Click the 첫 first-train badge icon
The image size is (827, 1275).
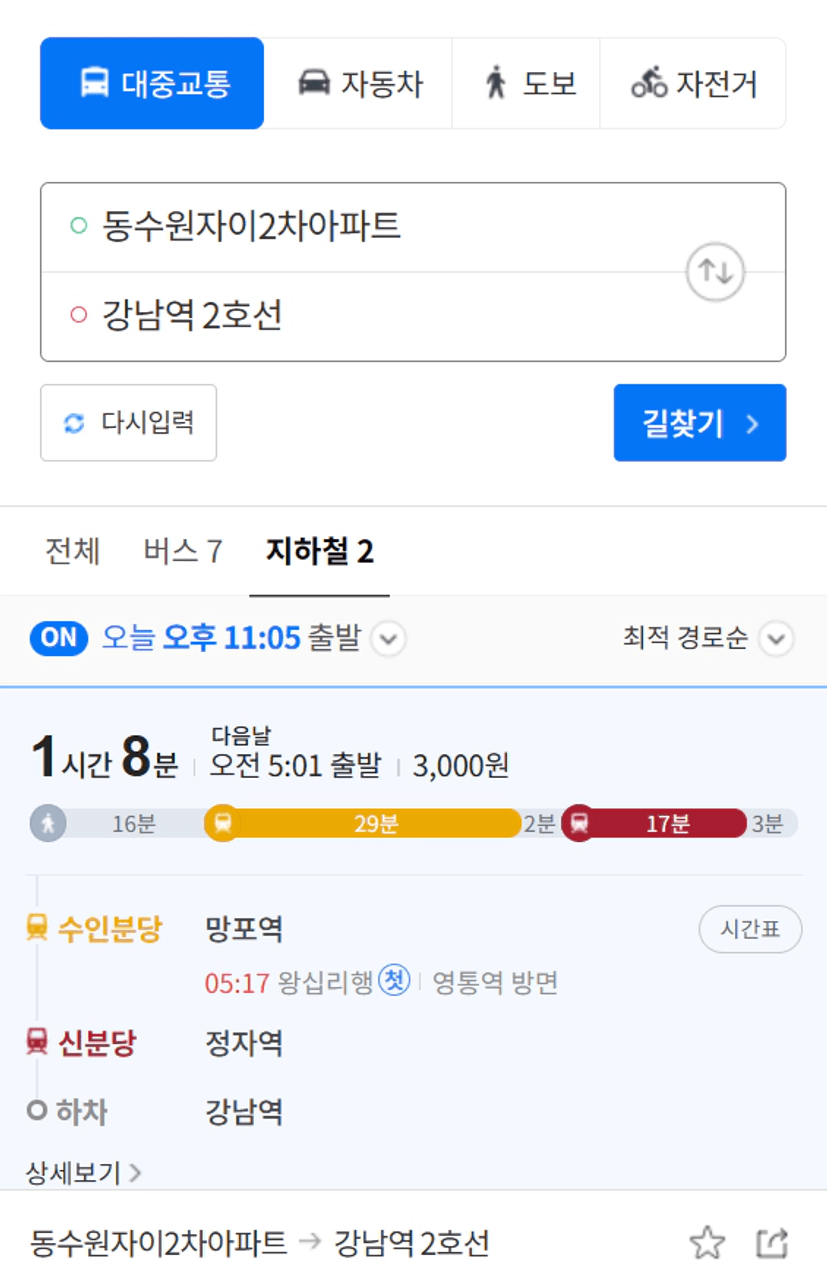pyautogui.click(x=395, y=981)
